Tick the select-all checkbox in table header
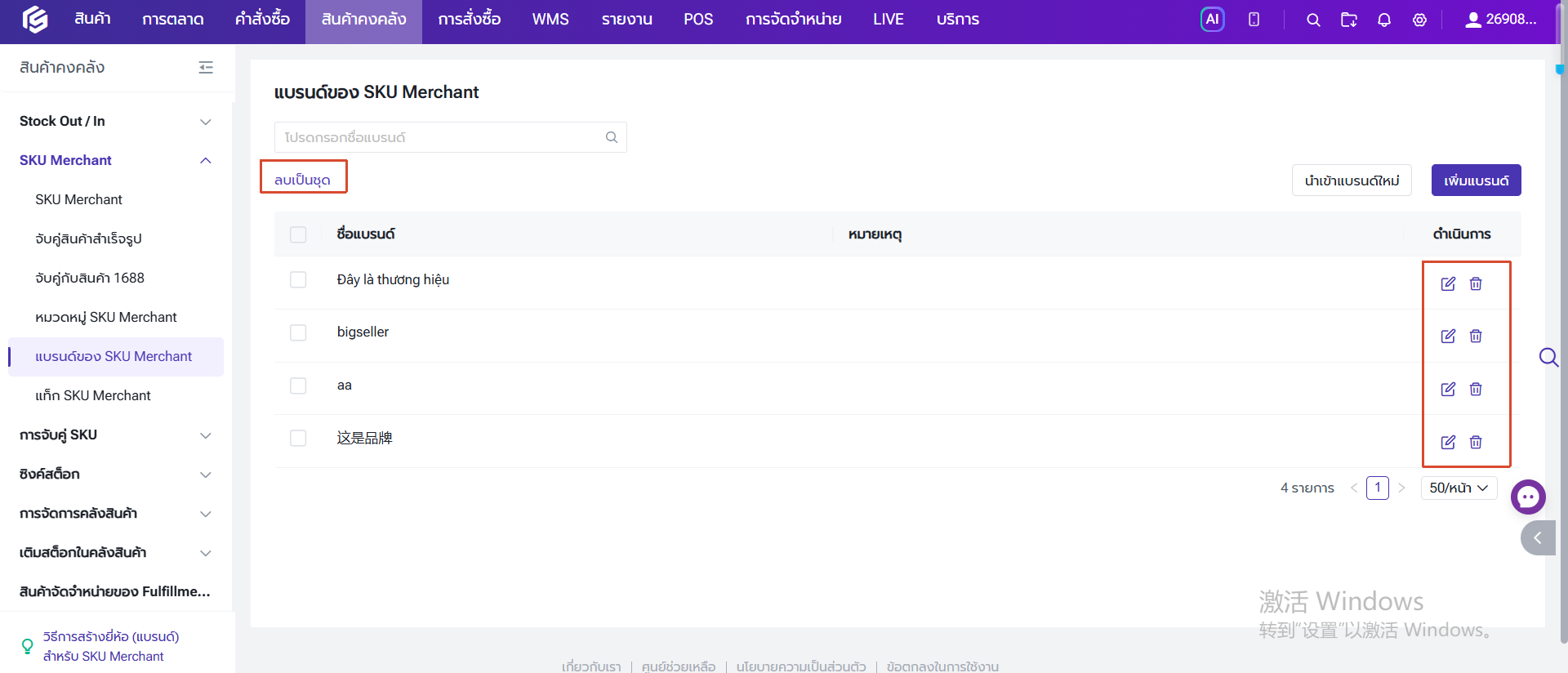Image resolution: width=1568 pixels, height=673 pixels. pos(298,234)
